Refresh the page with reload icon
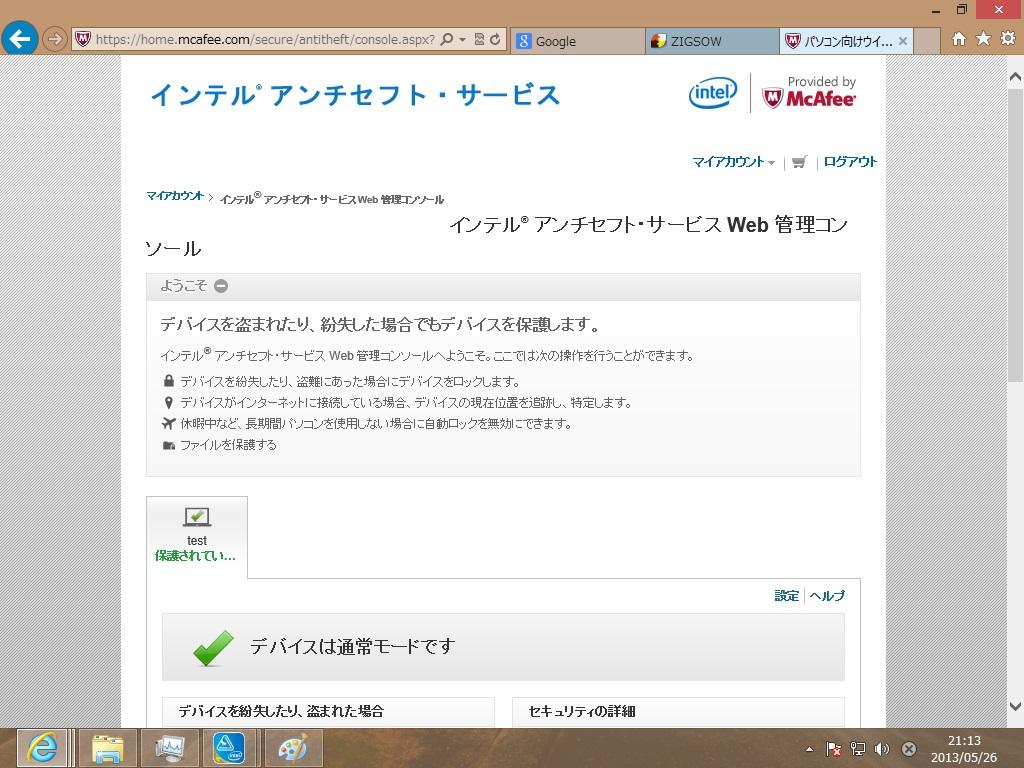1024x768 pixels. 495,39
